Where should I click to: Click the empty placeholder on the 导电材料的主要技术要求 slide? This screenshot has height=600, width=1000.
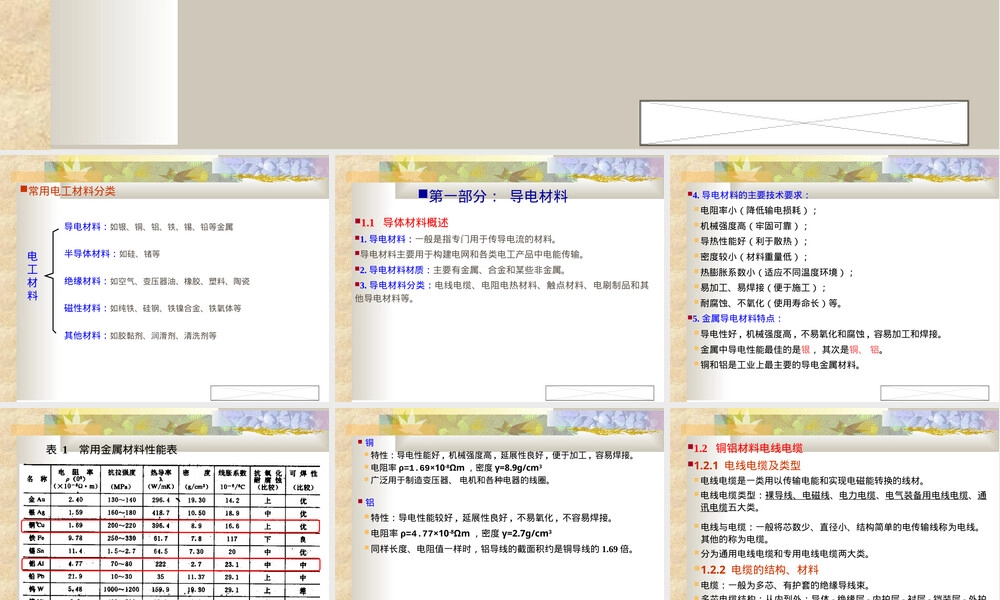(934, 393)
